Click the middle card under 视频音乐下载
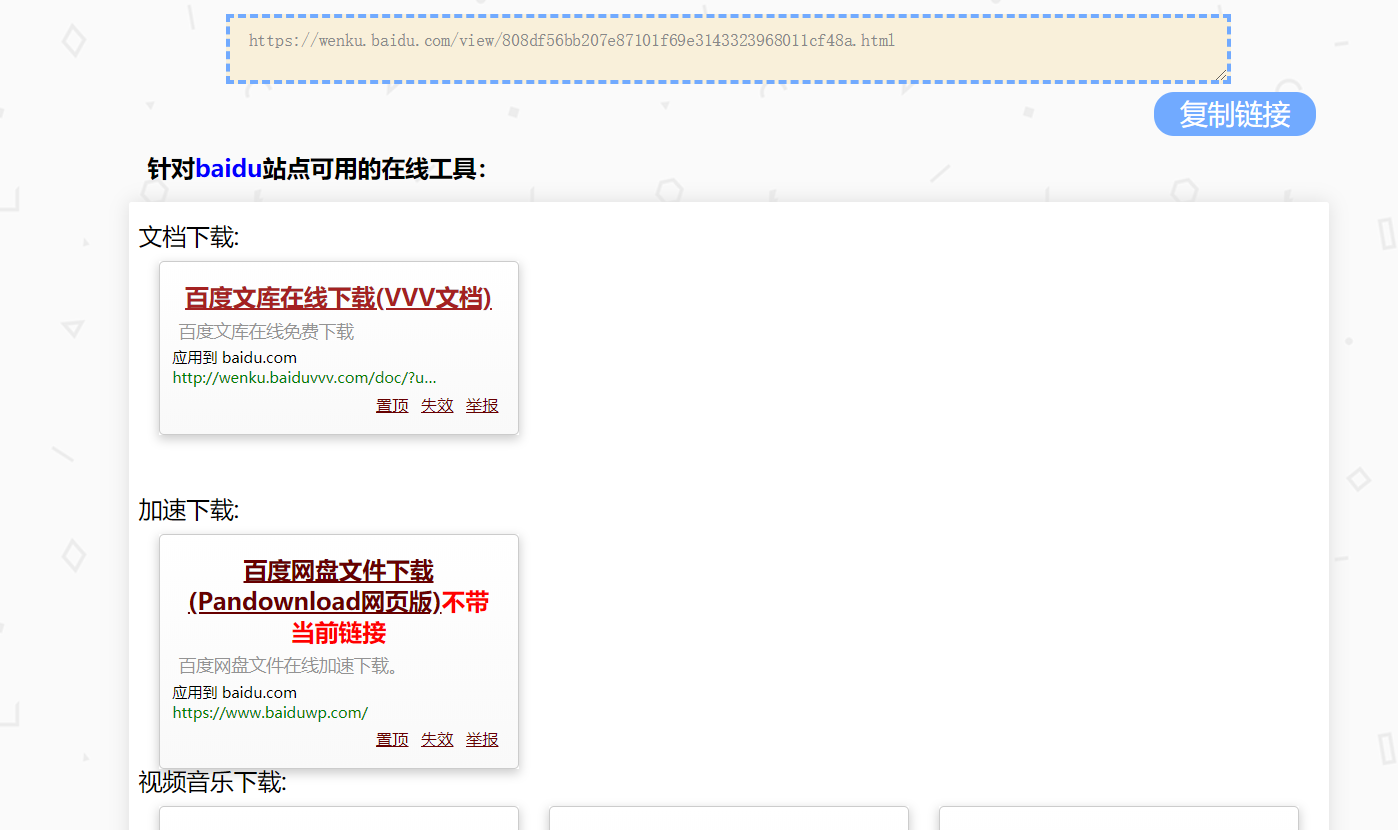 pos(728,822)
